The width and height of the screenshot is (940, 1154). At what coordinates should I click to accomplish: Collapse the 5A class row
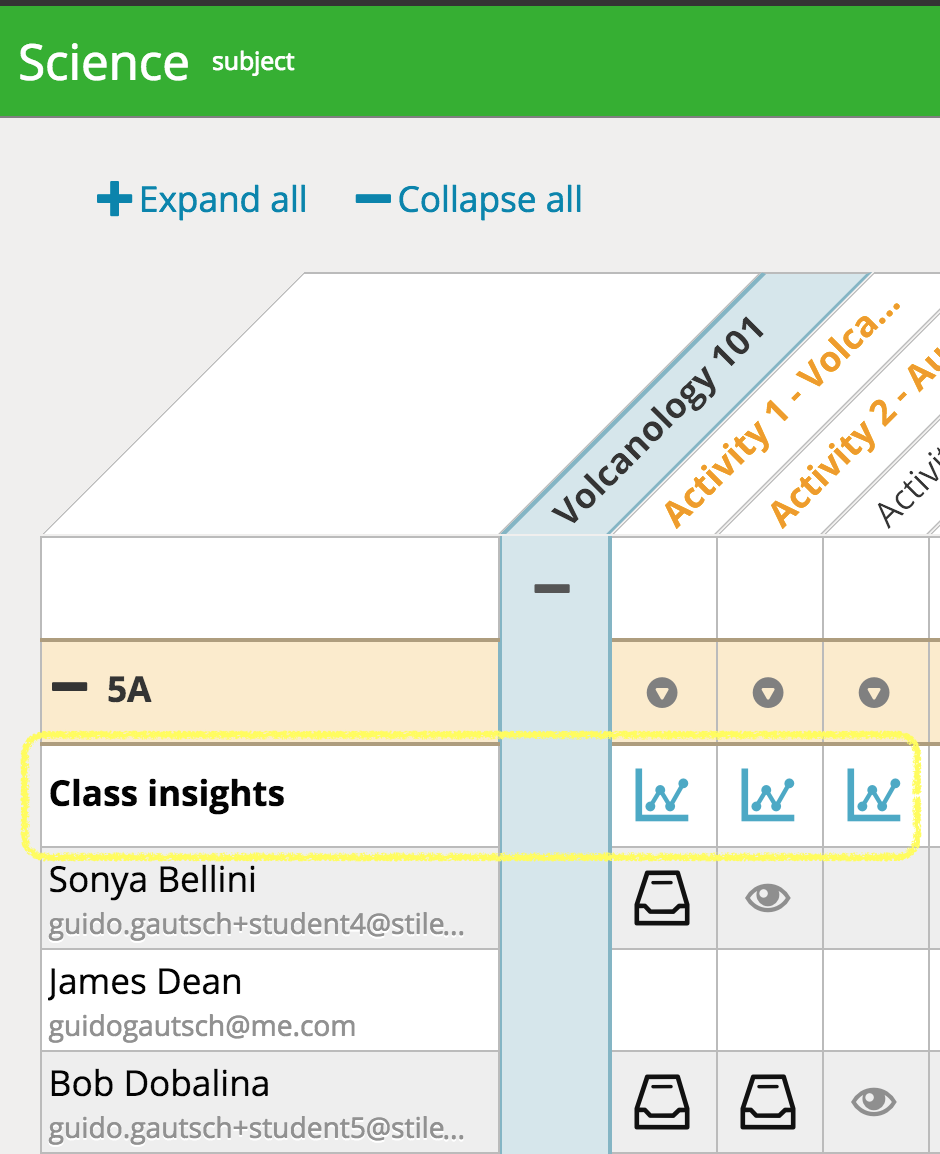point(69,687)
